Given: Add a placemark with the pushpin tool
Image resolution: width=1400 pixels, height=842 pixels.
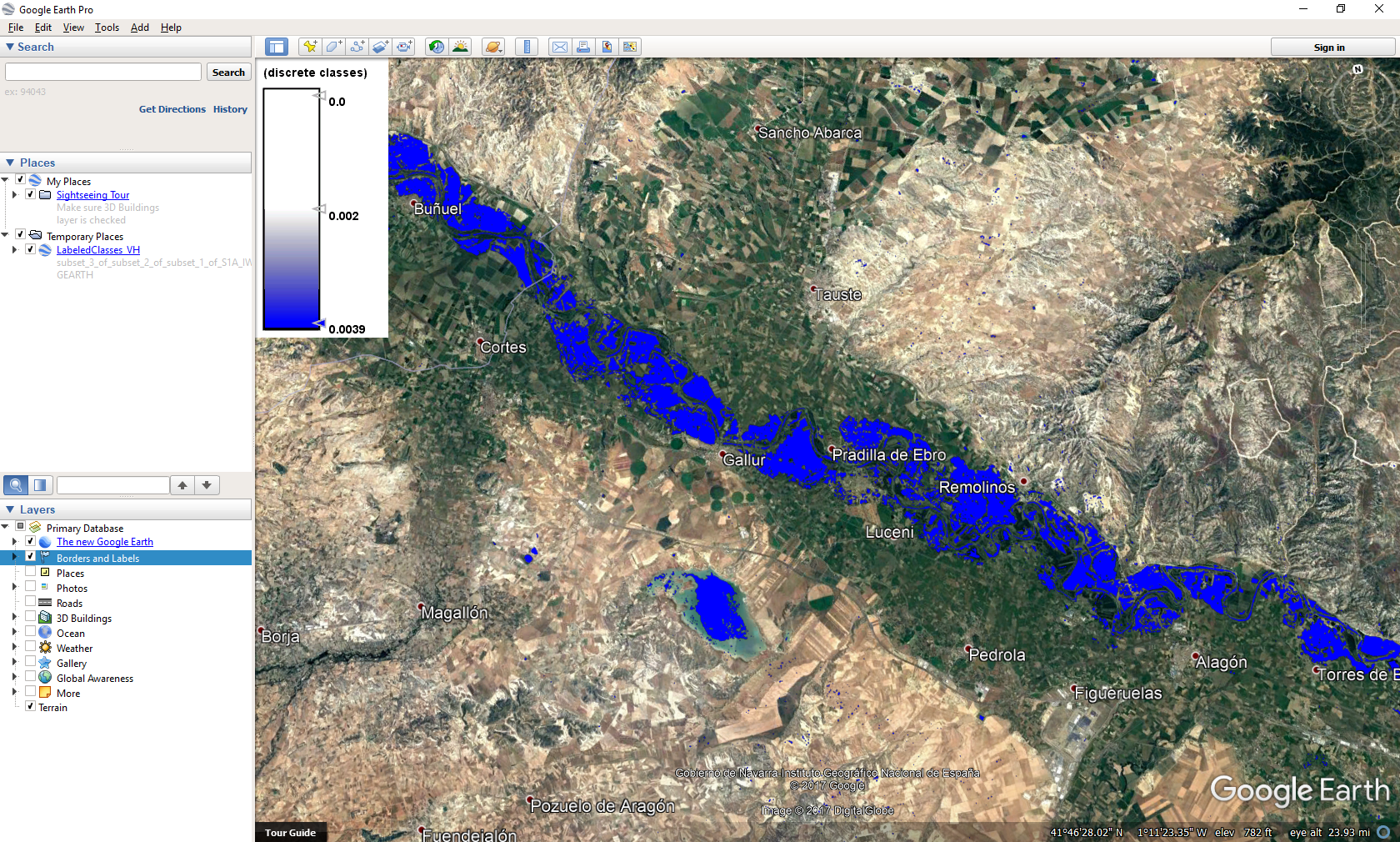Looking at the screenshot, I should (310, 47).
